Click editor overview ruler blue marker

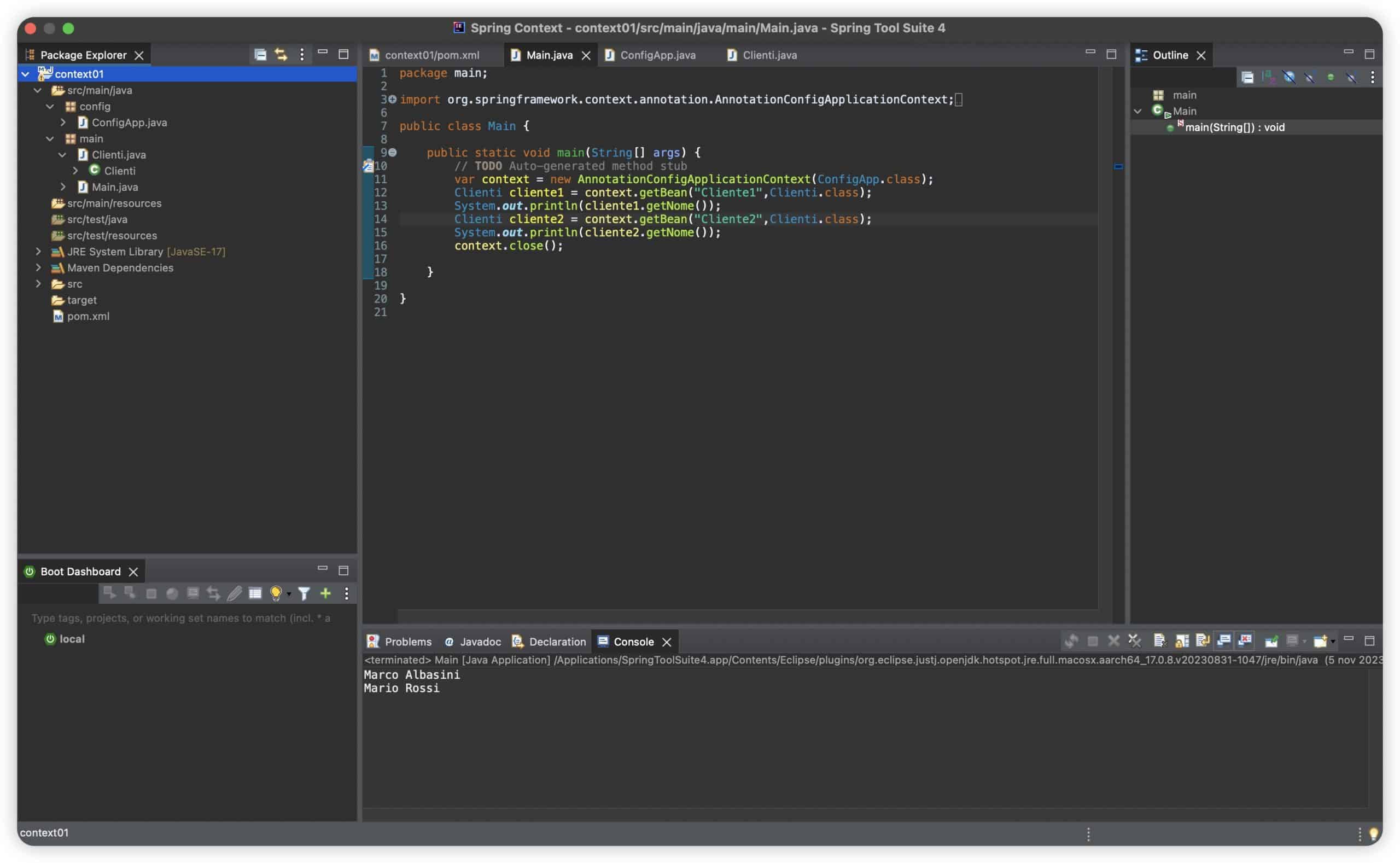click(x=1118, y=167)
